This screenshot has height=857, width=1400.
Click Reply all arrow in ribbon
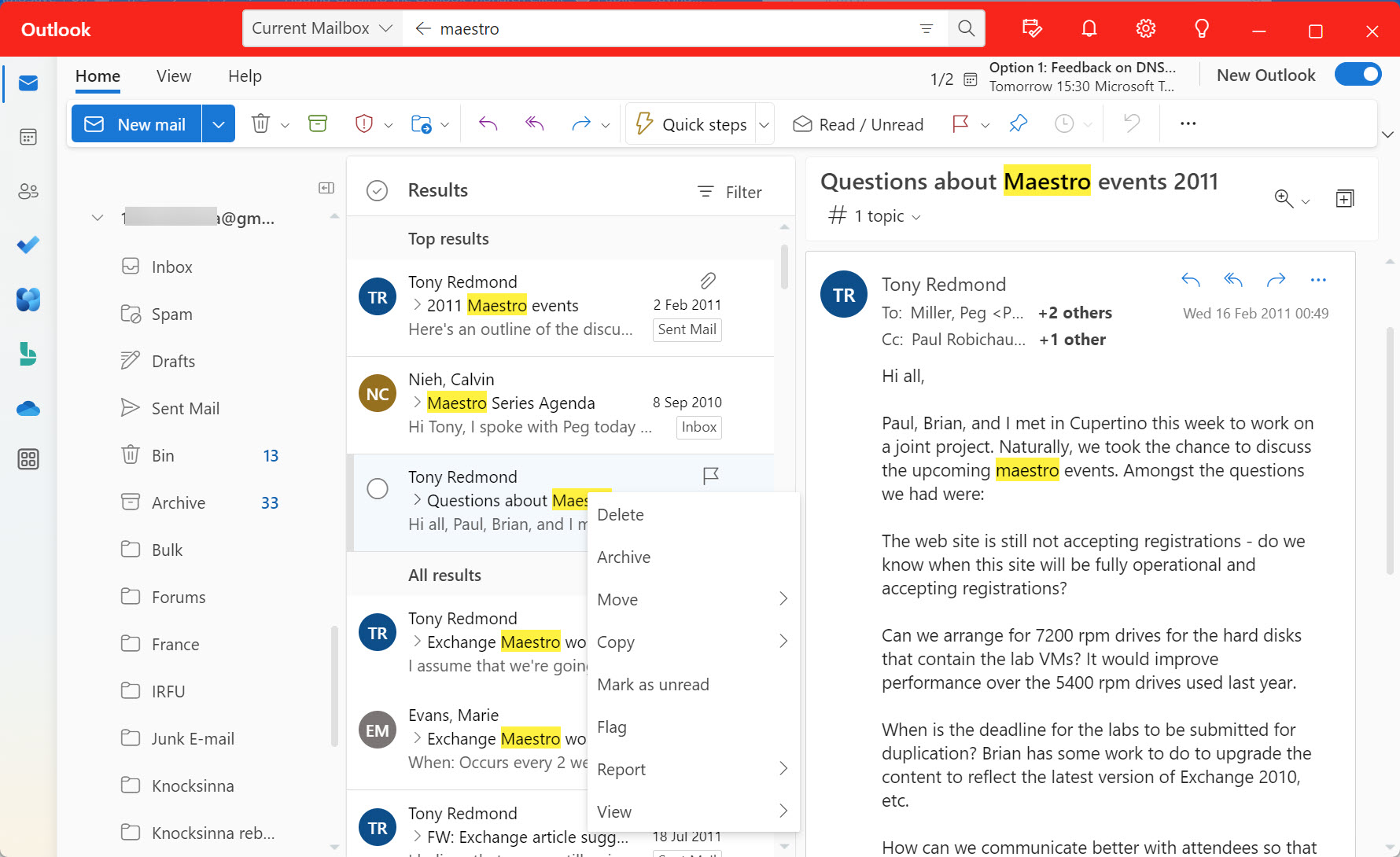coord(535,123)
